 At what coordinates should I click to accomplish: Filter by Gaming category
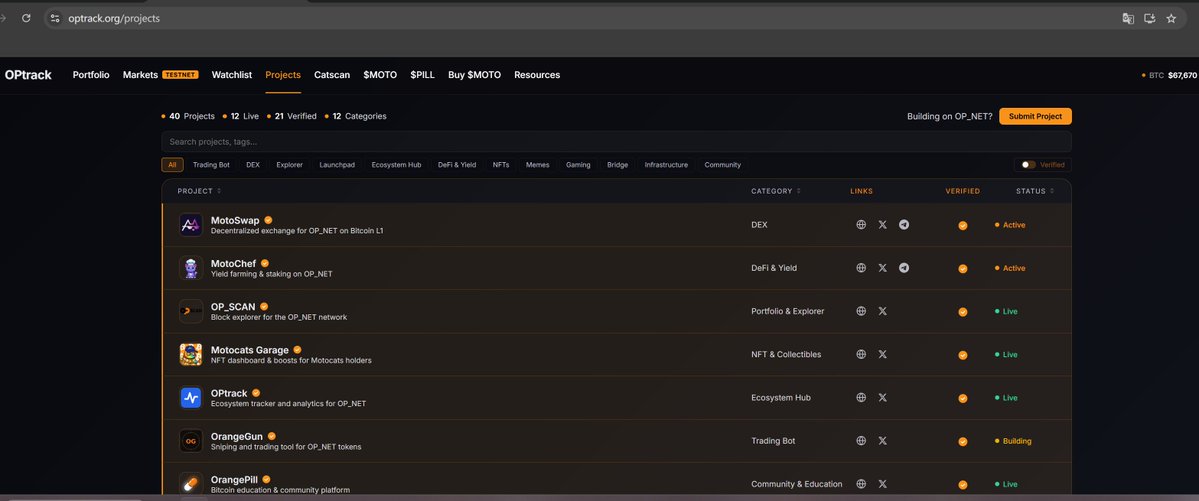[x=578, y=164]
